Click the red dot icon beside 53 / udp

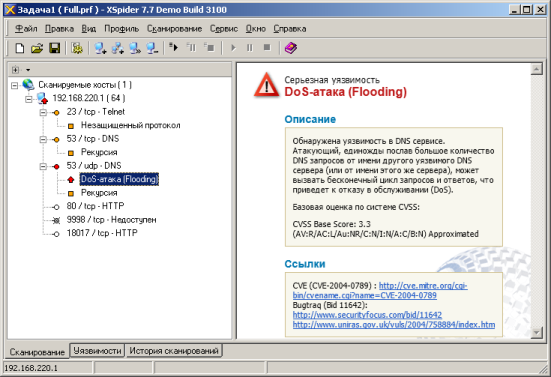point(56,166)
